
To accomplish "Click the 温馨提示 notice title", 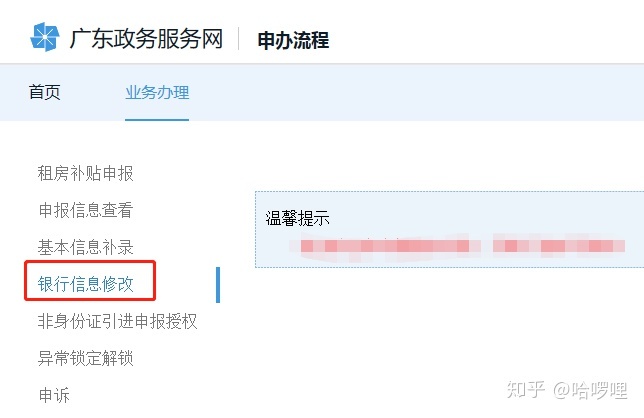I will pyautogui.click(x=297, y=218).
